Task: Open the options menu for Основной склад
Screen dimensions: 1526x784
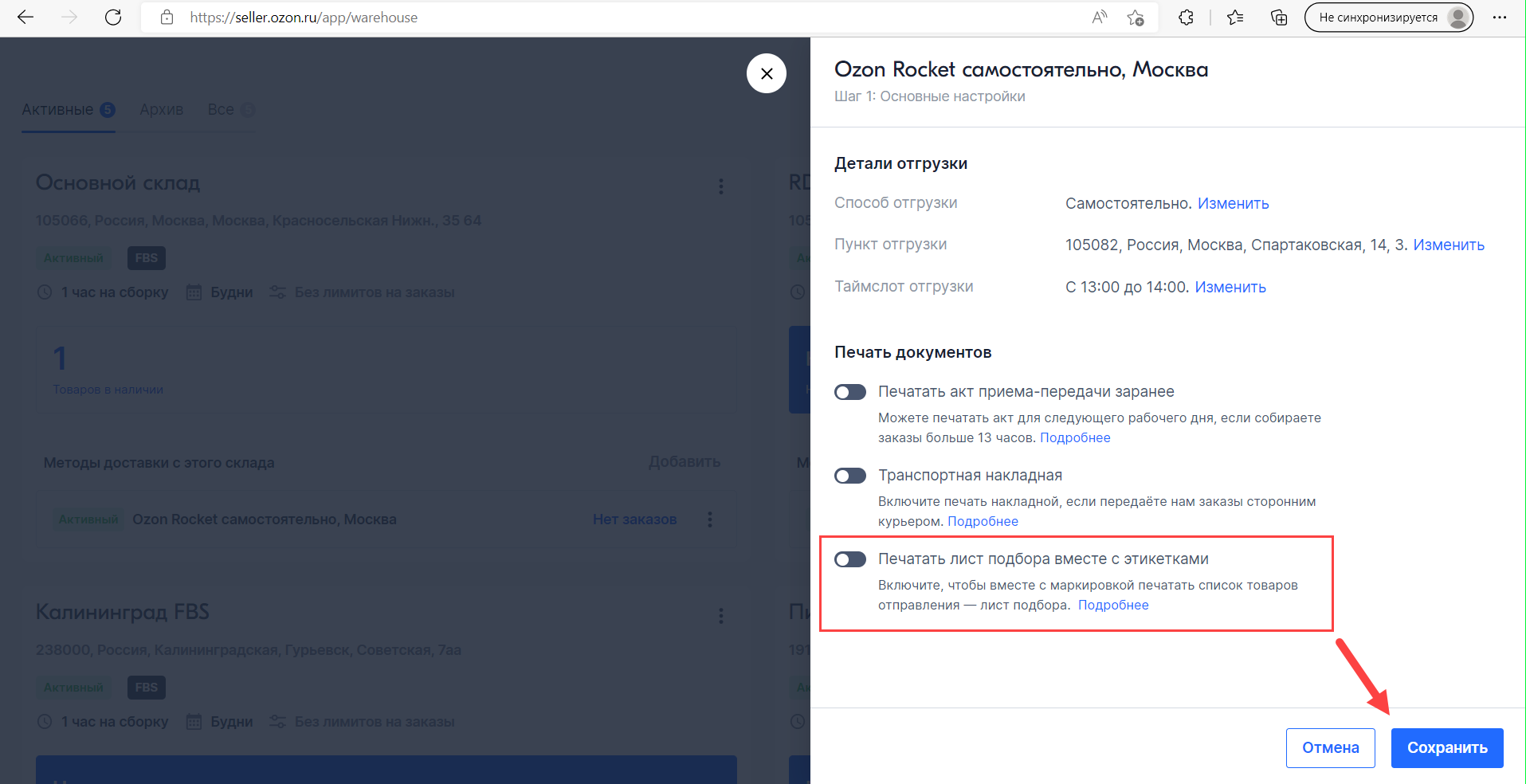Action: click(x=721, y=186)
